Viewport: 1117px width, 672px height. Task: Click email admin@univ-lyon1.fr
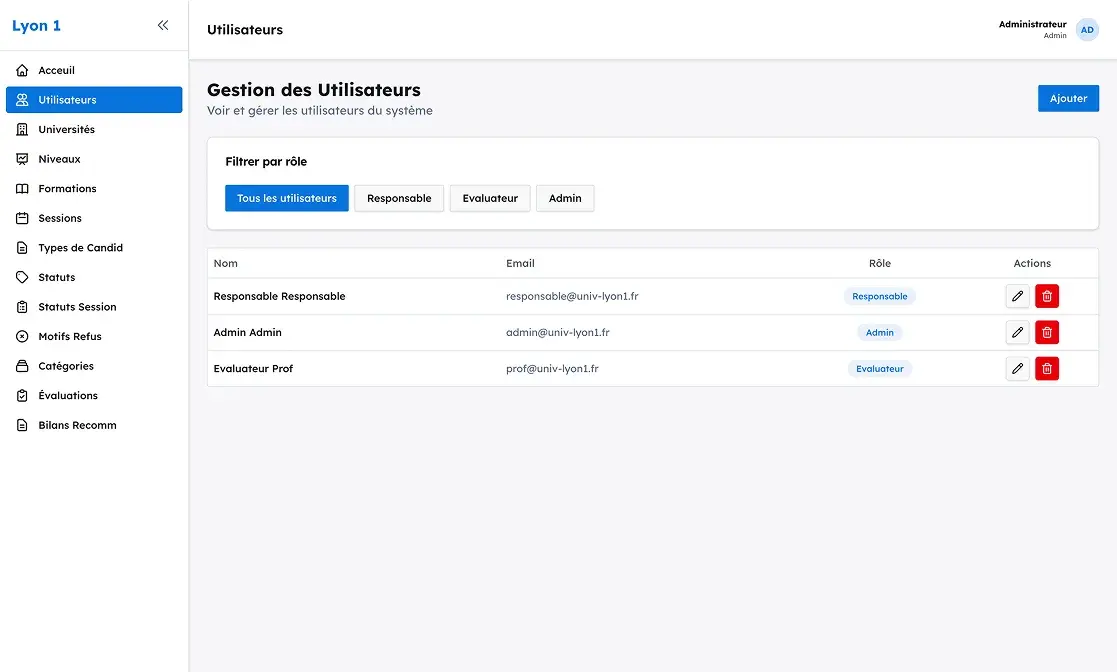558,333
